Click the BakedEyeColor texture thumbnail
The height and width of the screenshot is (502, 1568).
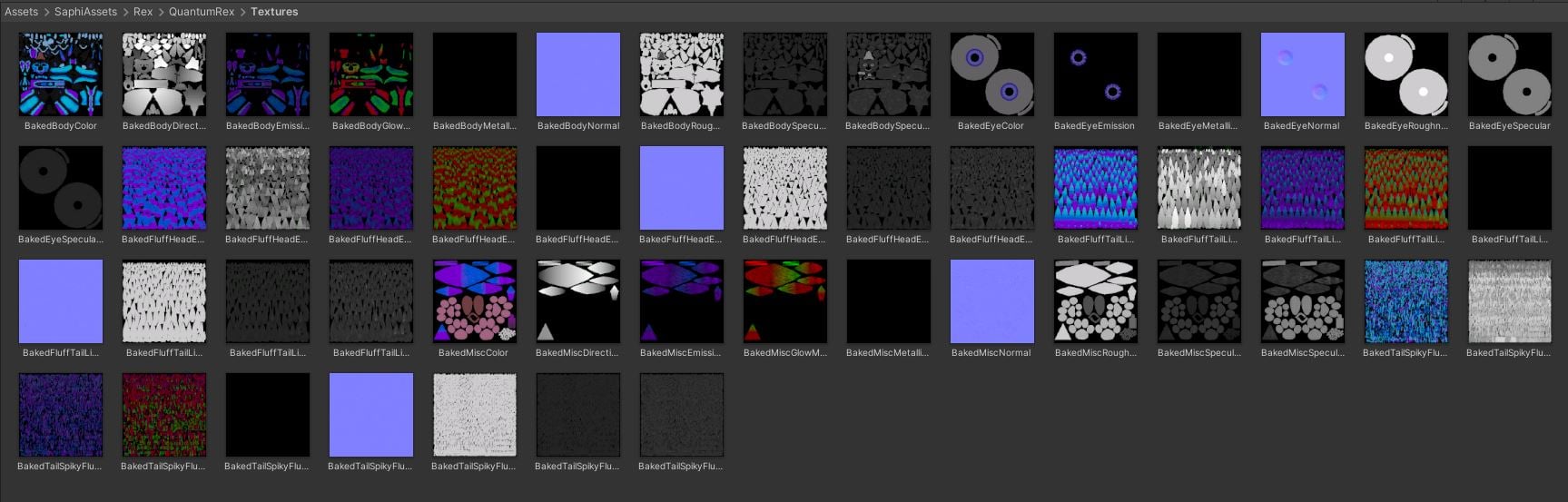coord(992,74)
